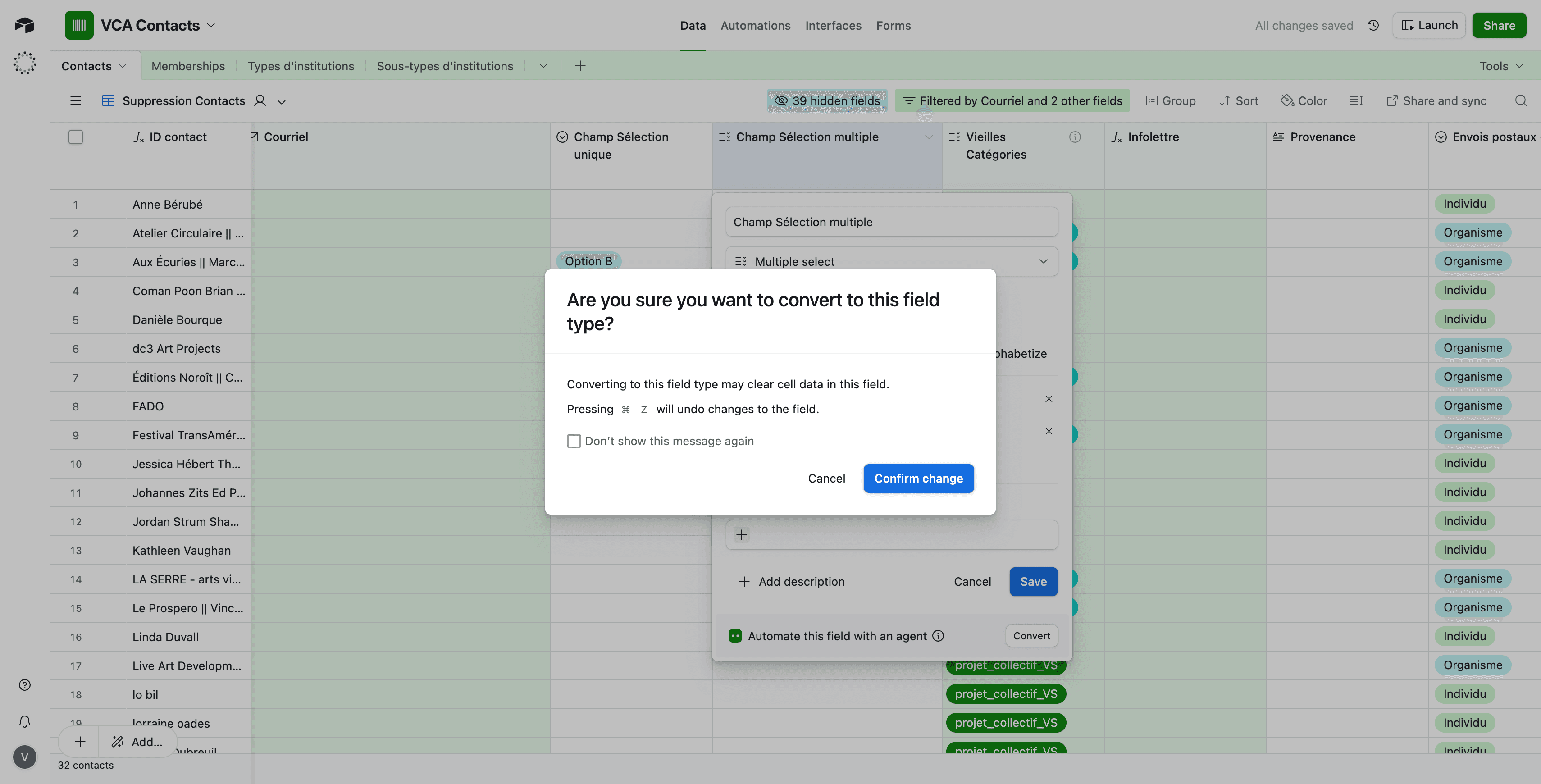Open the Color toolbar option

[x=1304, y=100]
